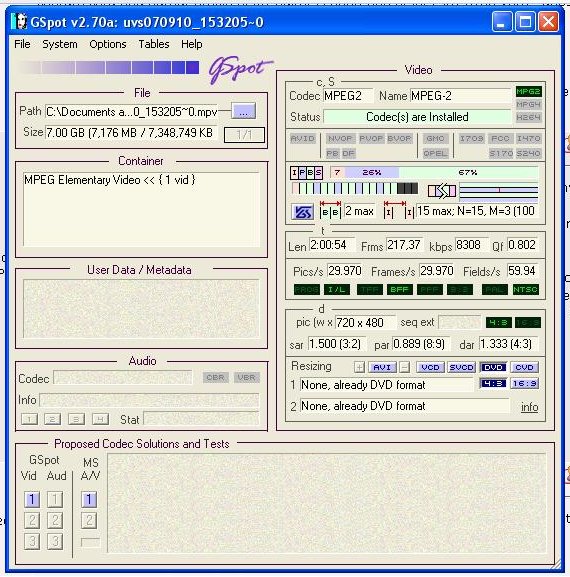The width and height of the screenshot is (570, 577).
Task: Click the browse '...' button next to Path
Action: pos(243,111)
